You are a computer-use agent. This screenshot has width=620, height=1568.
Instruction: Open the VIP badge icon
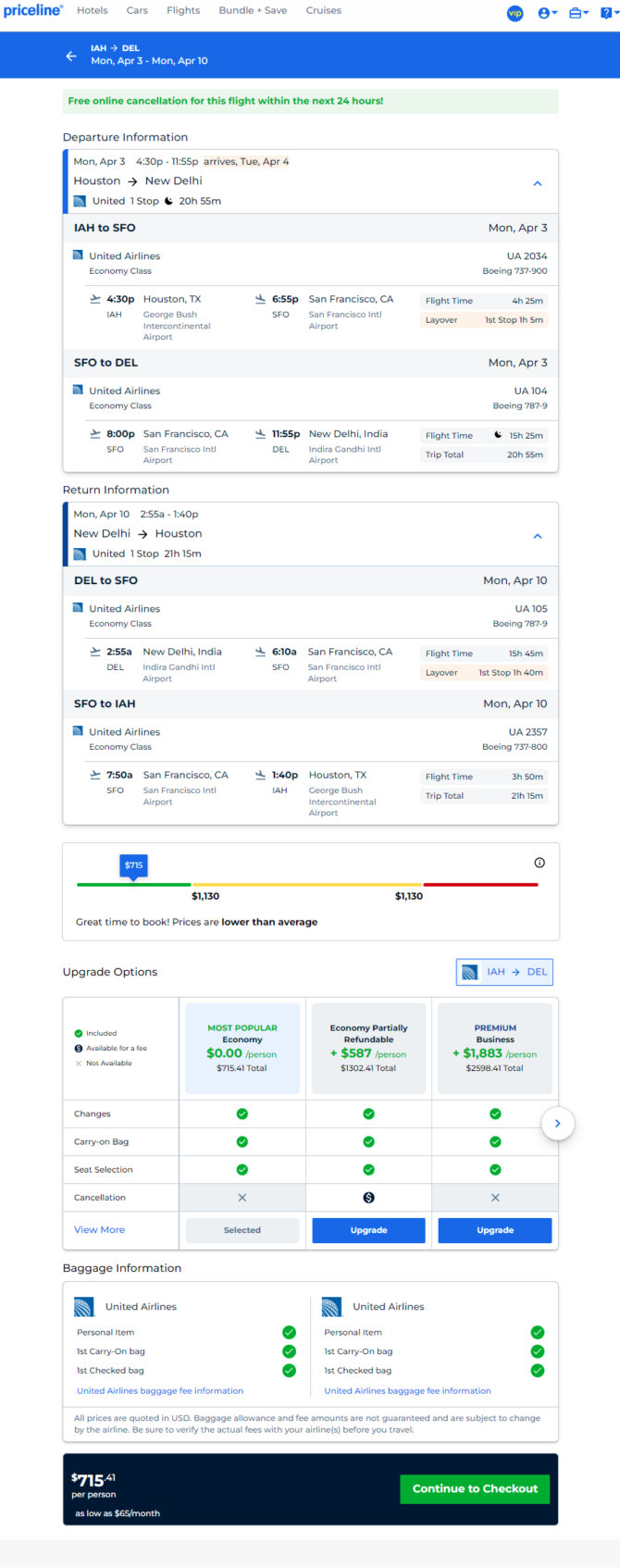(515, 13)
